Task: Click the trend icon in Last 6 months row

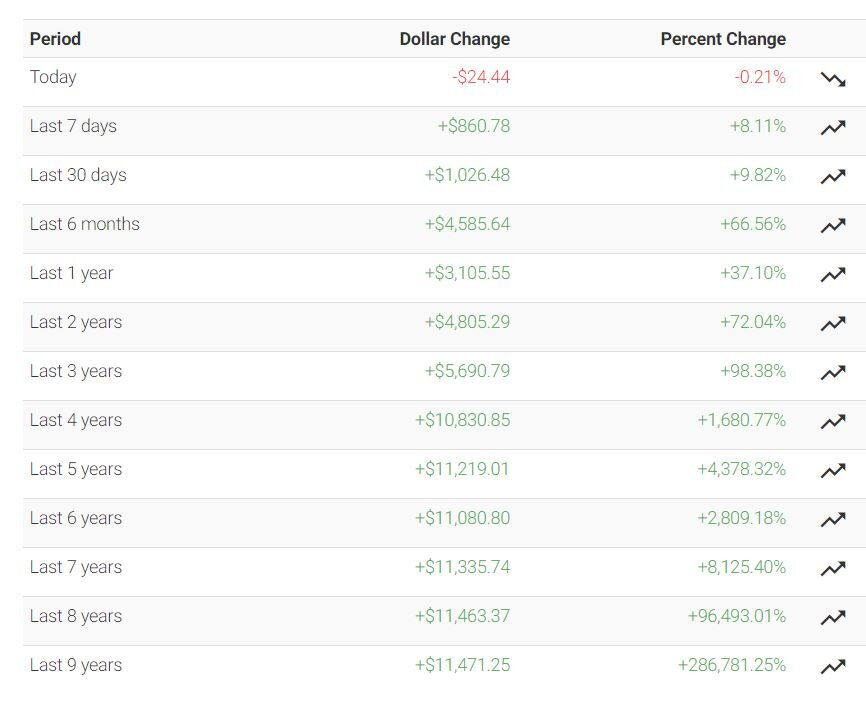Action: tap(833, 226)
